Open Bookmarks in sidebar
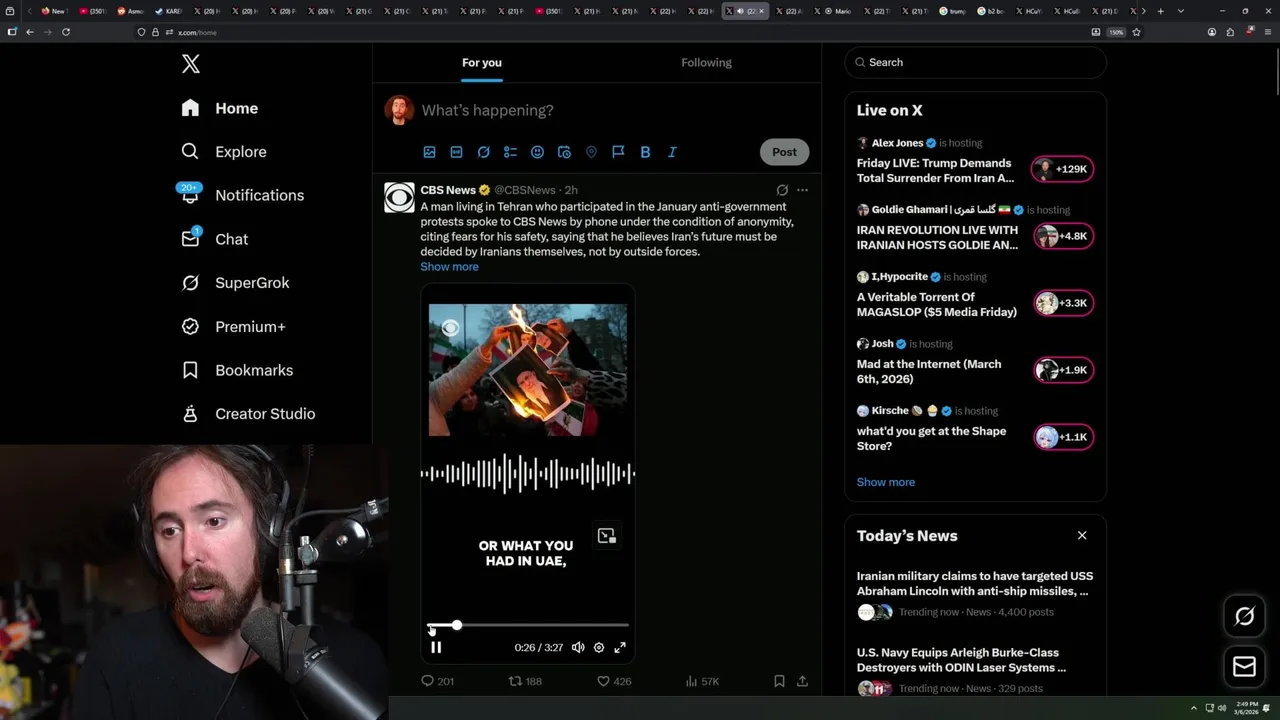1280x720 pixels. [237, 370]
